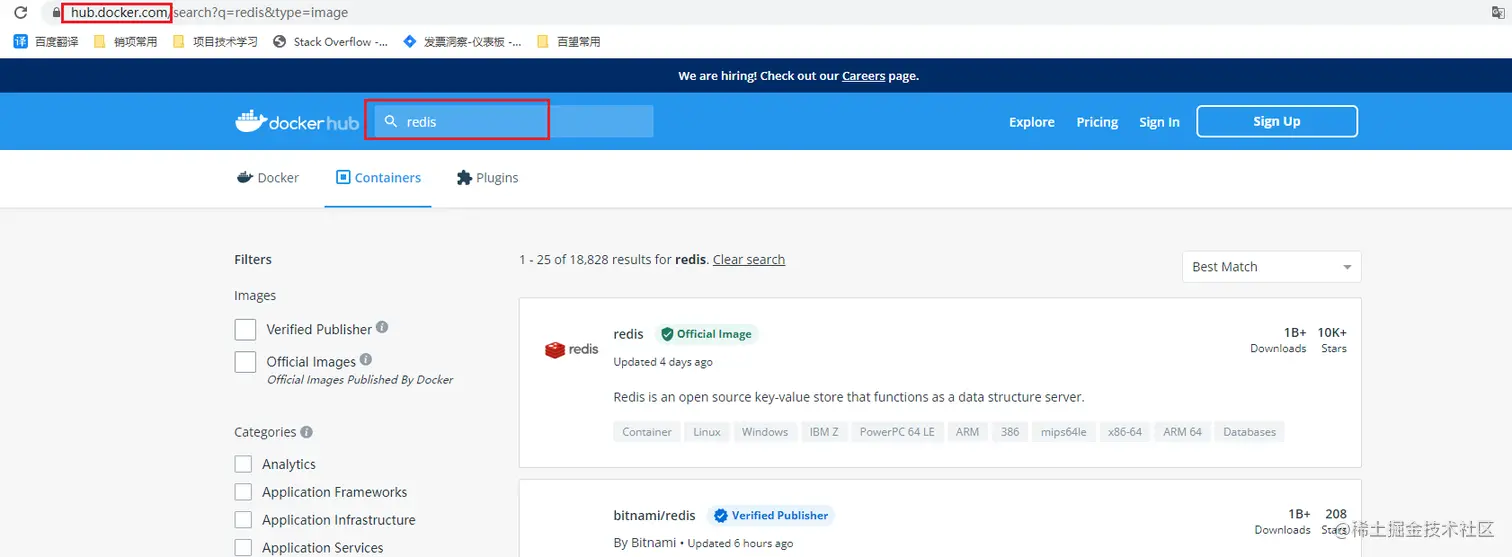Screen dimensions: 1512x557
Task: Click the Official Image badge
Action: point(707,334)
